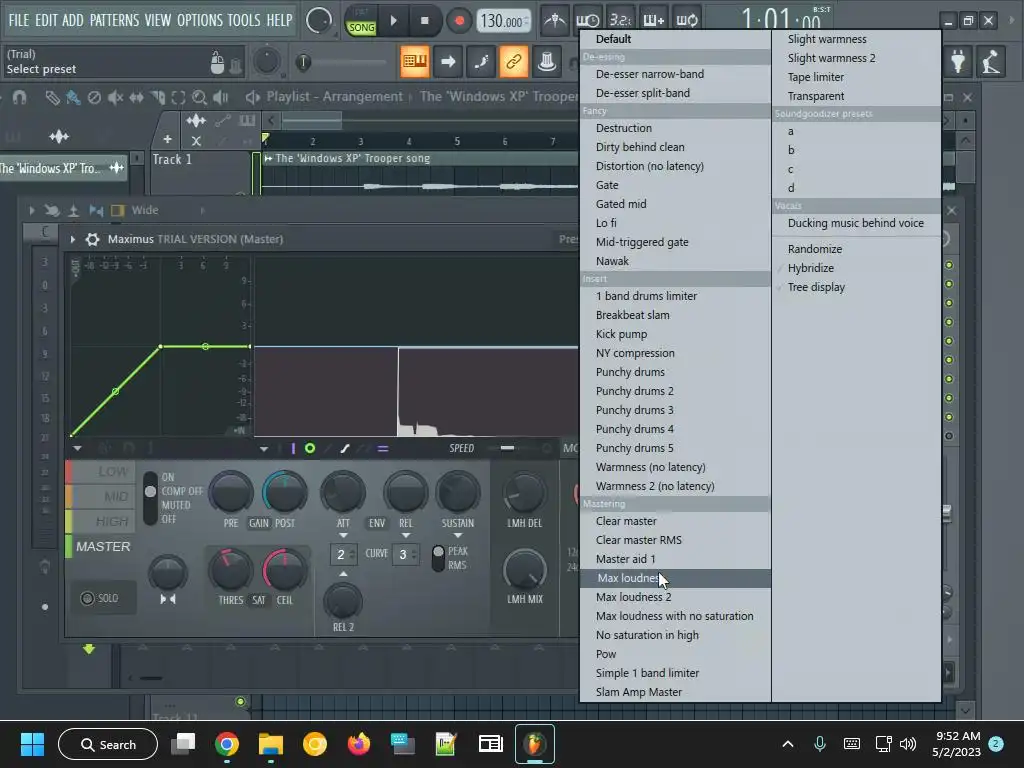Open the dropdown arrow under REL
The image size is (1024, 768).
[x=406, y=536]
